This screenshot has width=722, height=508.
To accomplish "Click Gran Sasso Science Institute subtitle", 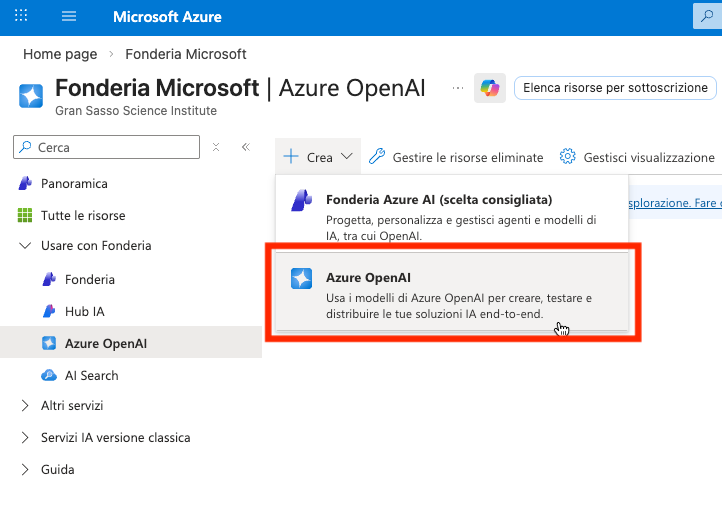I will pos(136,111).
